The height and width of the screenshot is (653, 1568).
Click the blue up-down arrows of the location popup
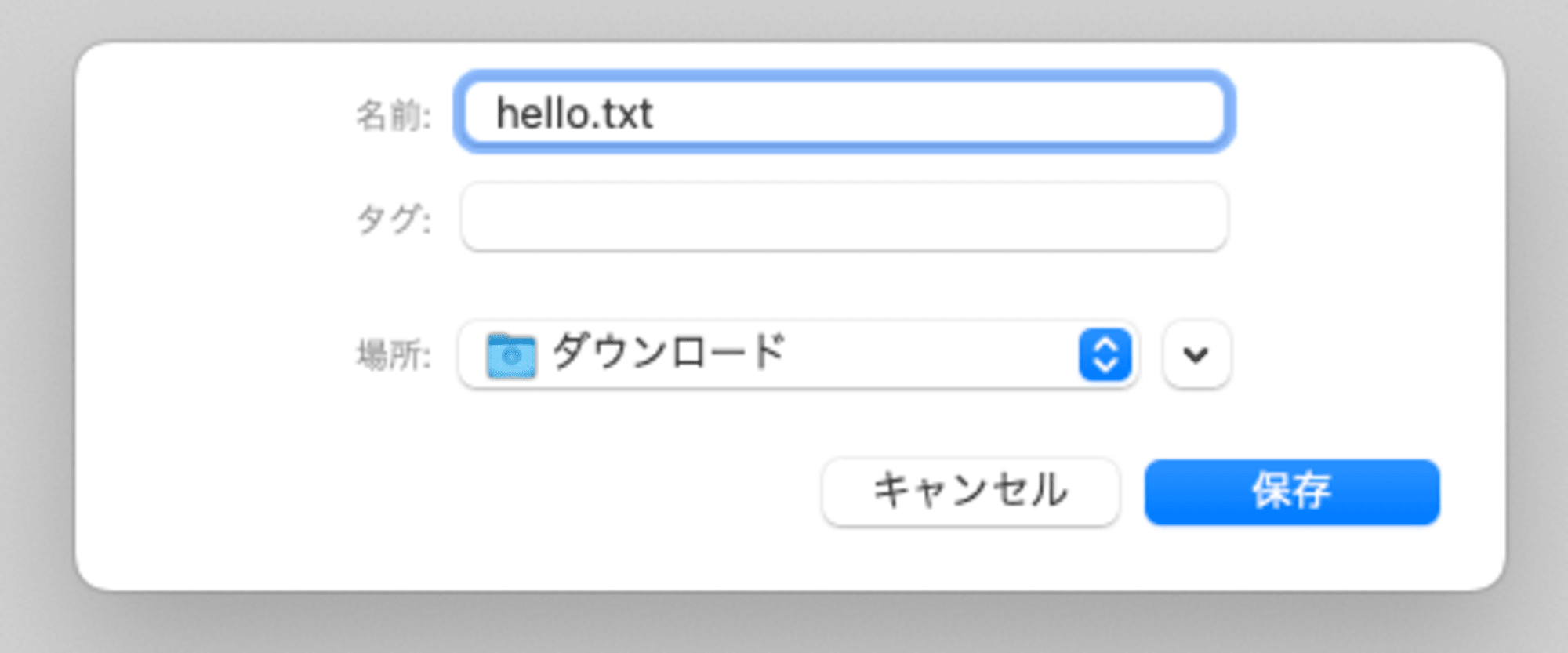pos(1105,355)
